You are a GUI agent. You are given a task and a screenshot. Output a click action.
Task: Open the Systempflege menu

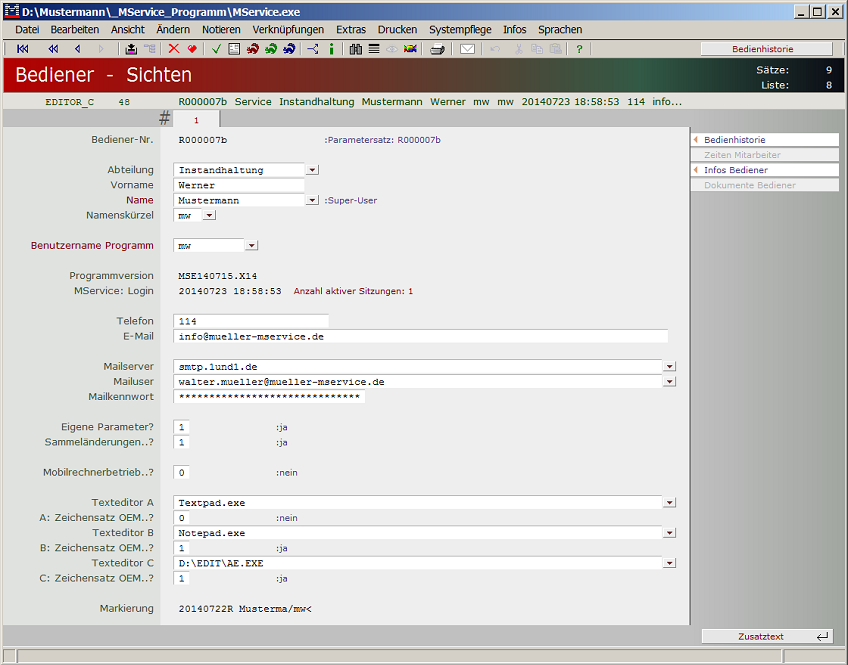click(x=460, y=30)
